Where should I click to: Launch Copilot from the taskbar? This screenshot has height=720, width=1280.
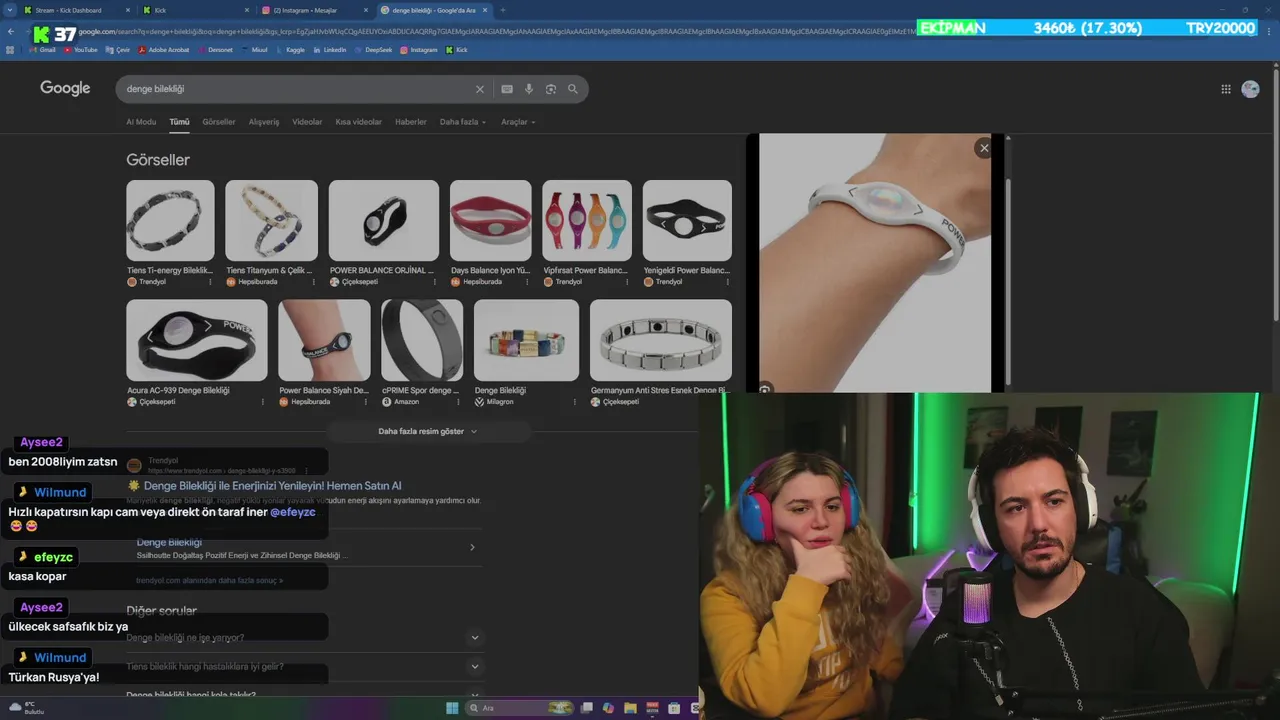pos(608,708)
